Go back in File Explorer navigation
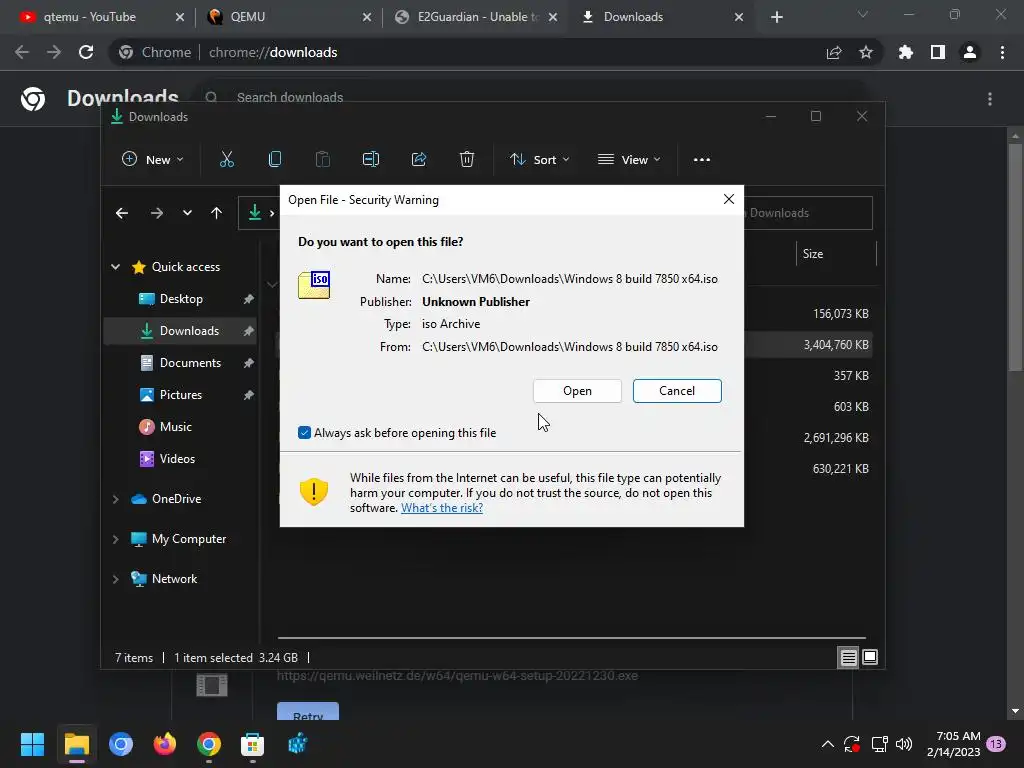Viewport: 1024px width, 768px height. [x=121, y=213]
